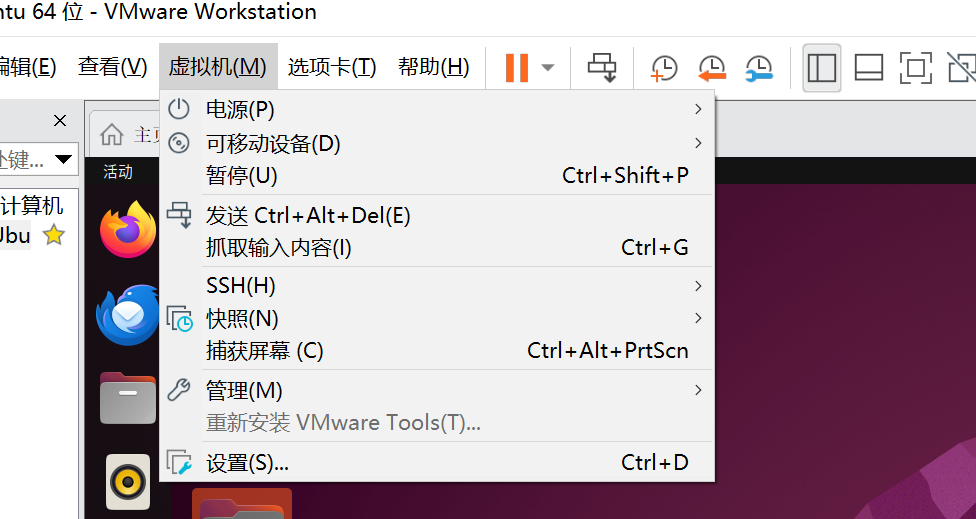Image resolution: width=976 pixels, height=519 pixels.
Task: Launch Thunderbird mail from the Ubuntu dock
Action: pos(128,315)
